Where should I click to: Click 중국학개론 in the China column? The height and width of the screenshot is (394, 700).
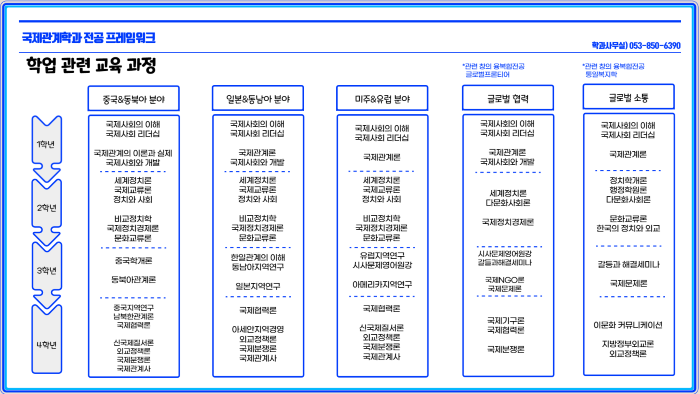tap(133, 261)
